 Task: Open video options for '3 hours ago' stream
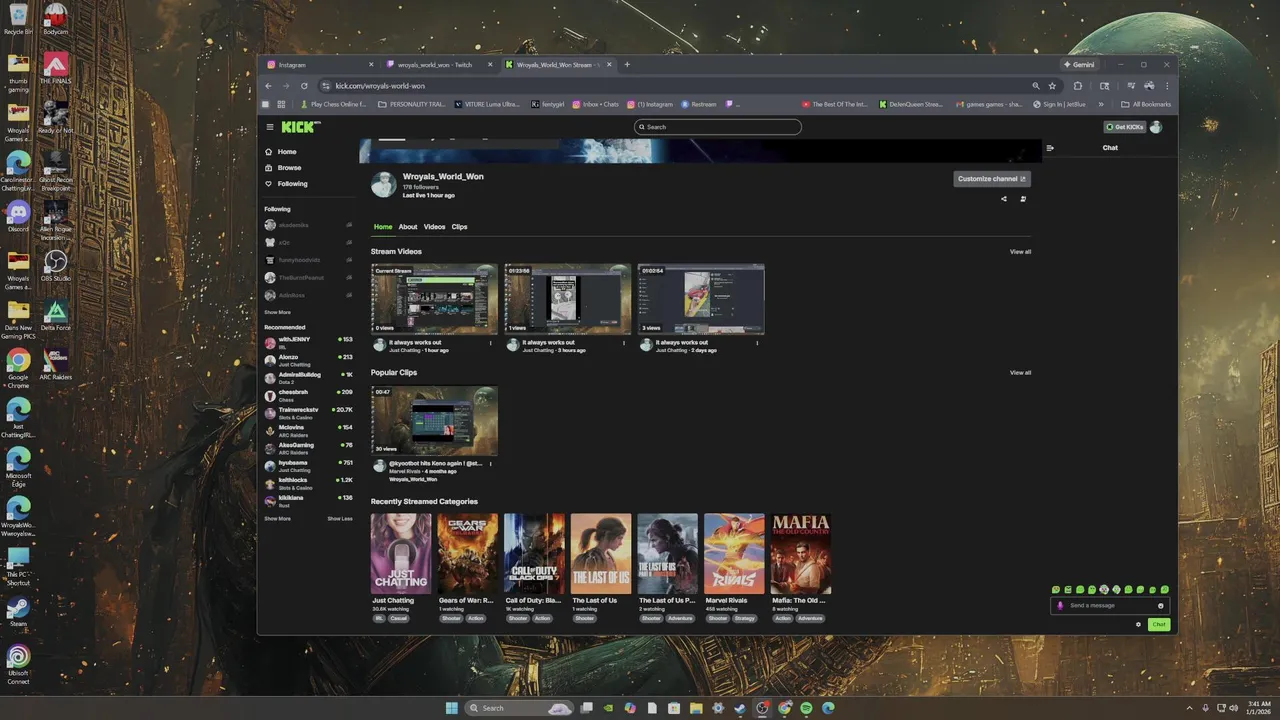click(624, 343)
